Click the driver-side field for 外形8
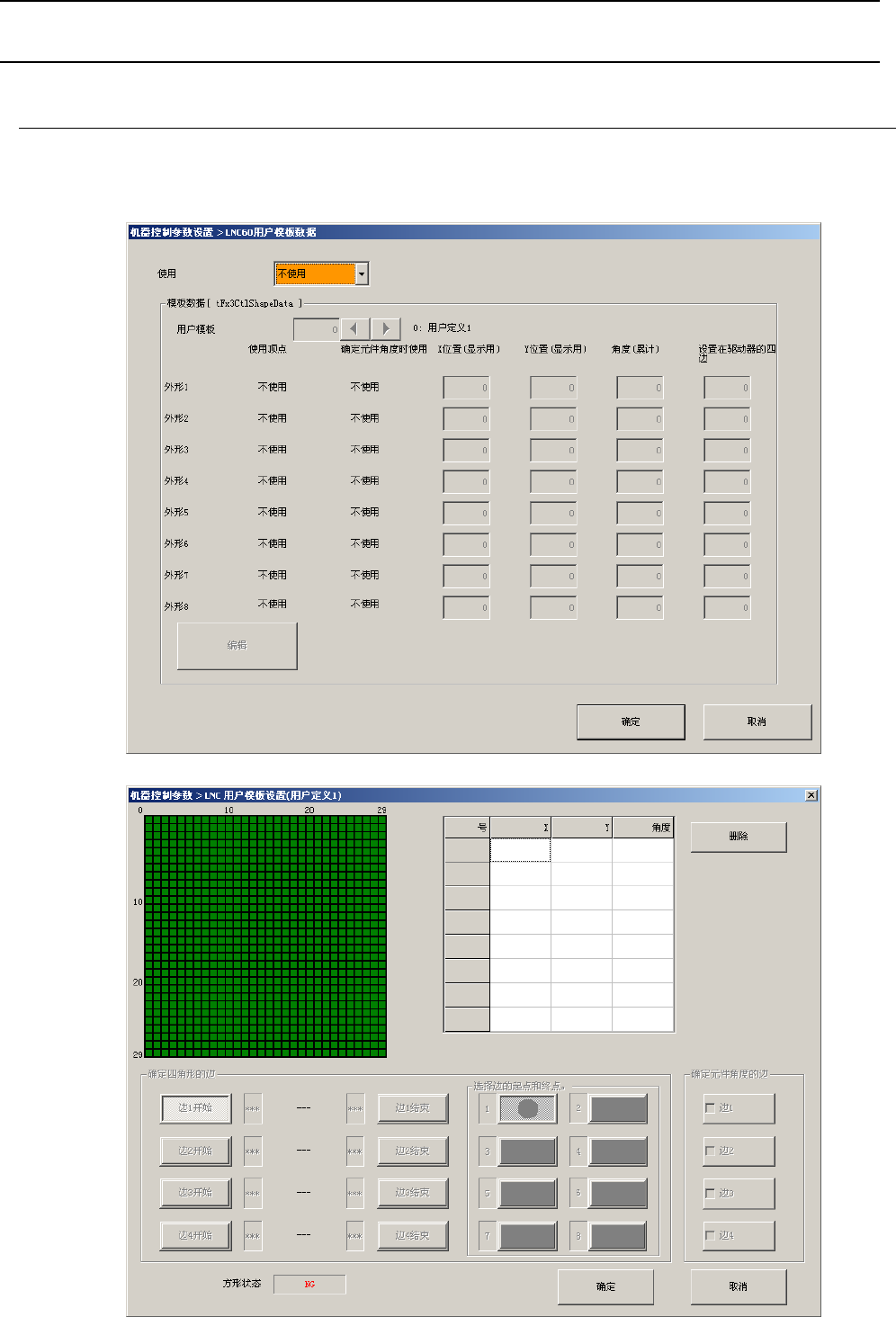This screenshot has height=1317, width=896. (x=727, y=608)
